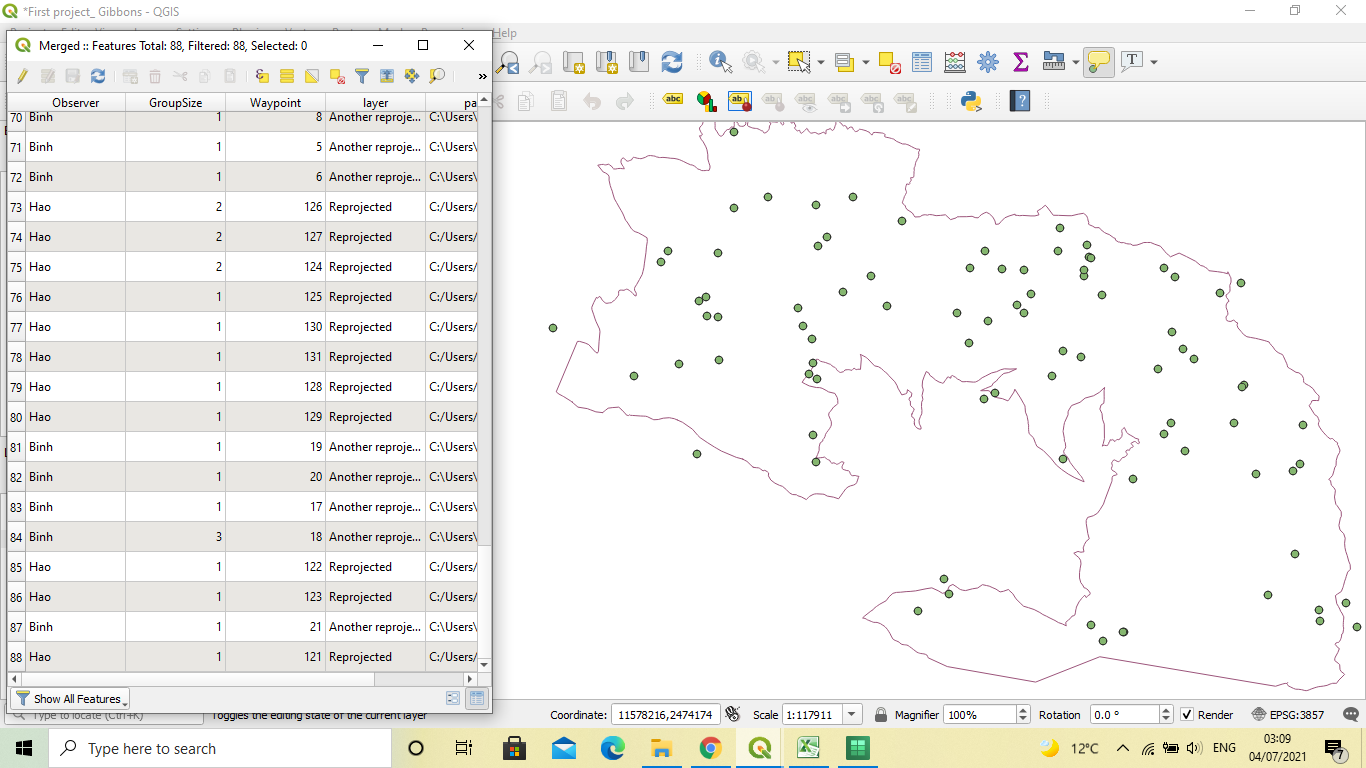Click Invert Selection in attribute table toolbar

pos(312,76)
